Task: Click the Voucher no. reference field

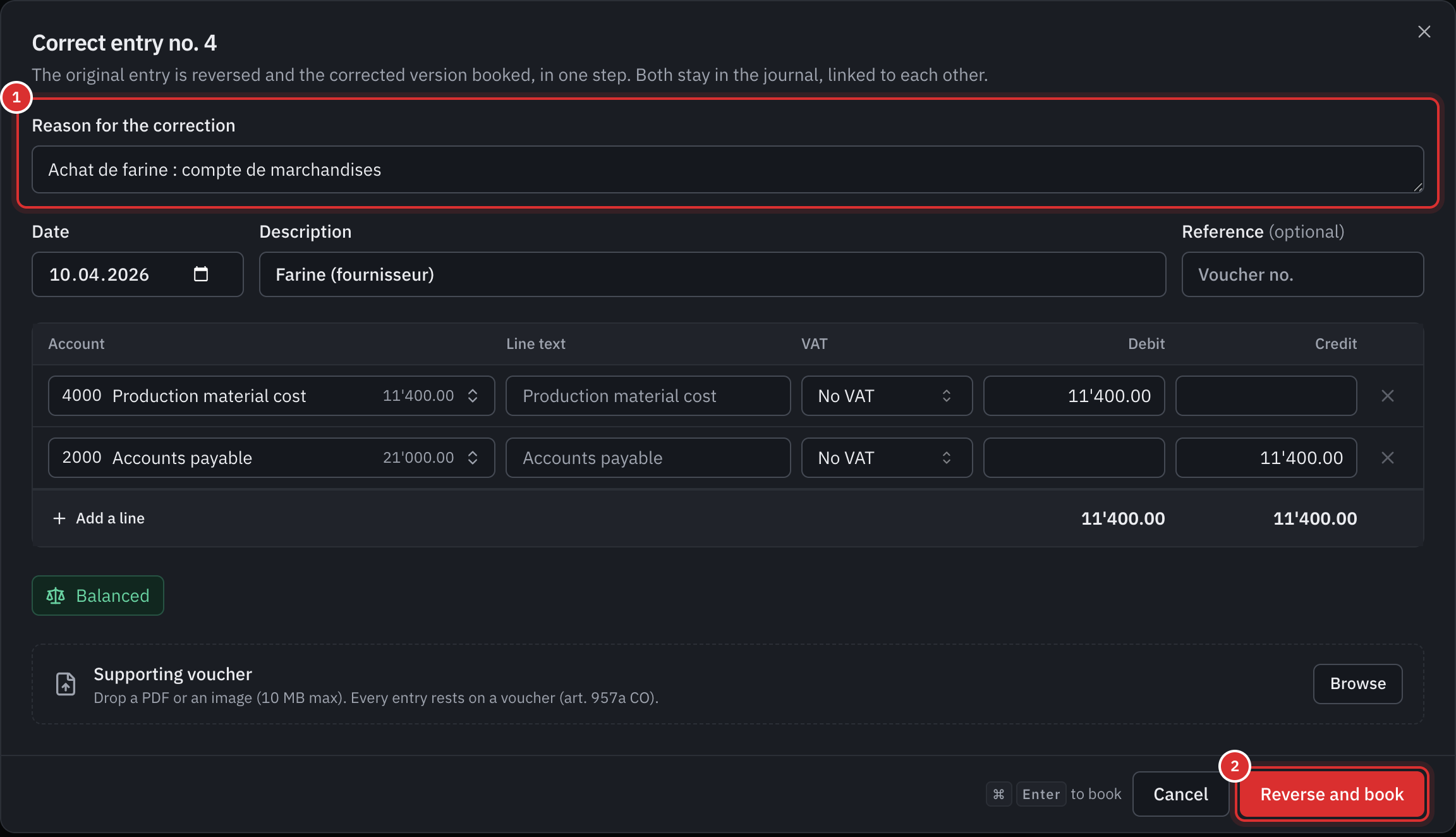Action: pyautogui.click(x=1302, y=274)
